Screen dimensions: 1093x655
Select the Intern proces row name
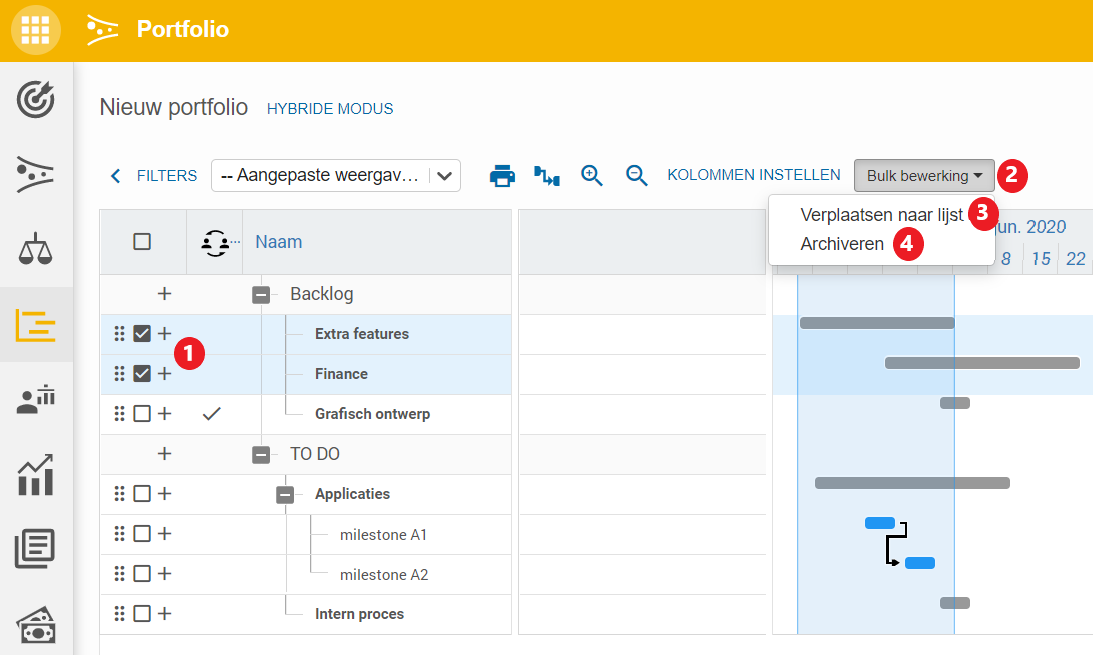[360, 614]
